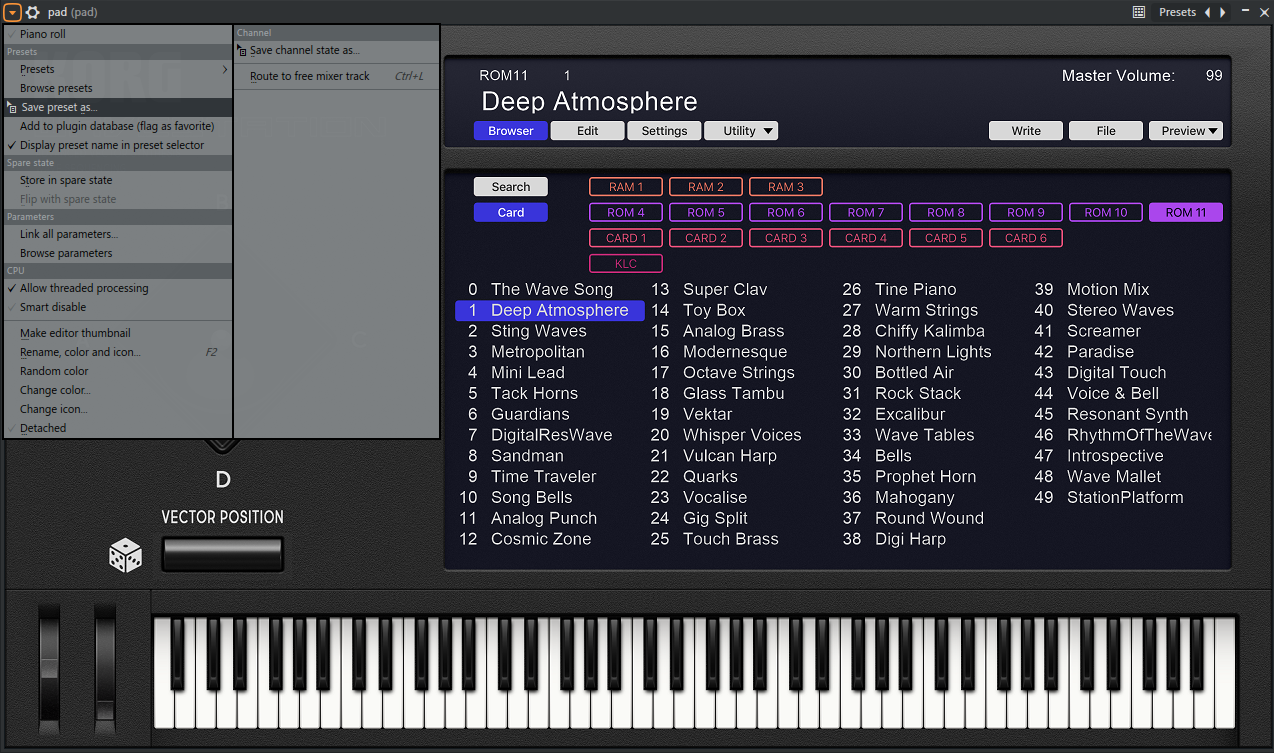Select the Northern Lights preset
The height and width of the screenshot is (753, 1274).
[x=932, y=352]
